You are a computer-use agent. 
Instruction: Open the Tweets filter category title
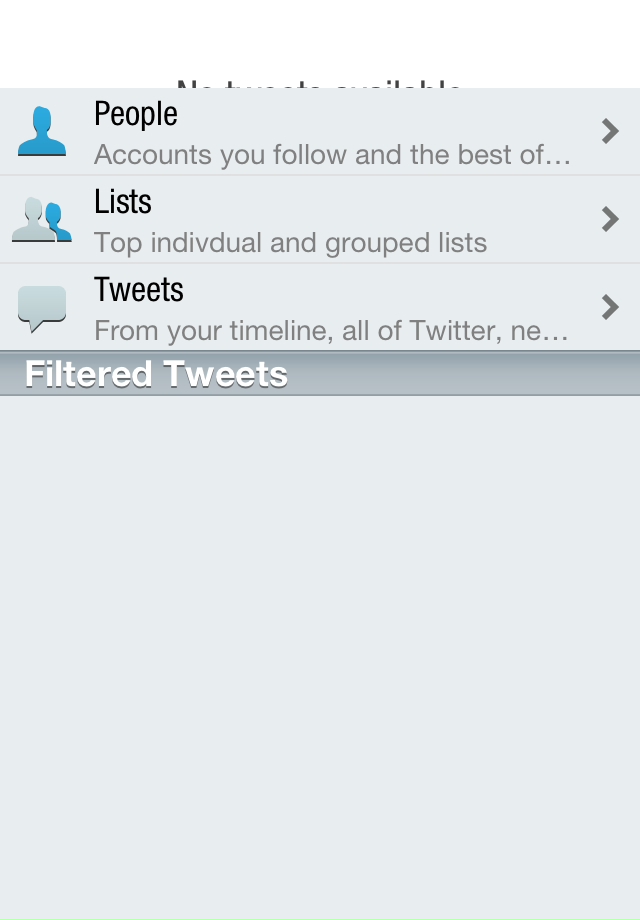(138, 290)
